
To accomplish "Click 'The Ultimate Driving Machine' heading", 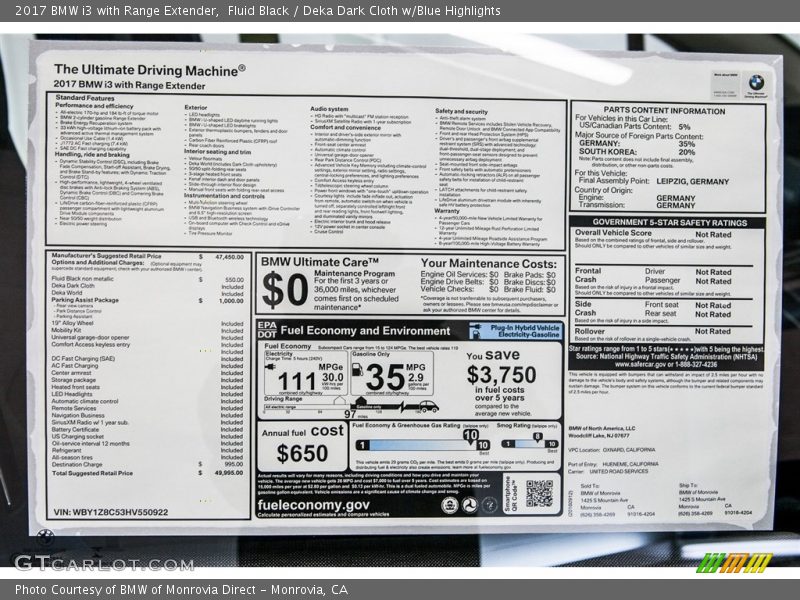I will point(149,70).
